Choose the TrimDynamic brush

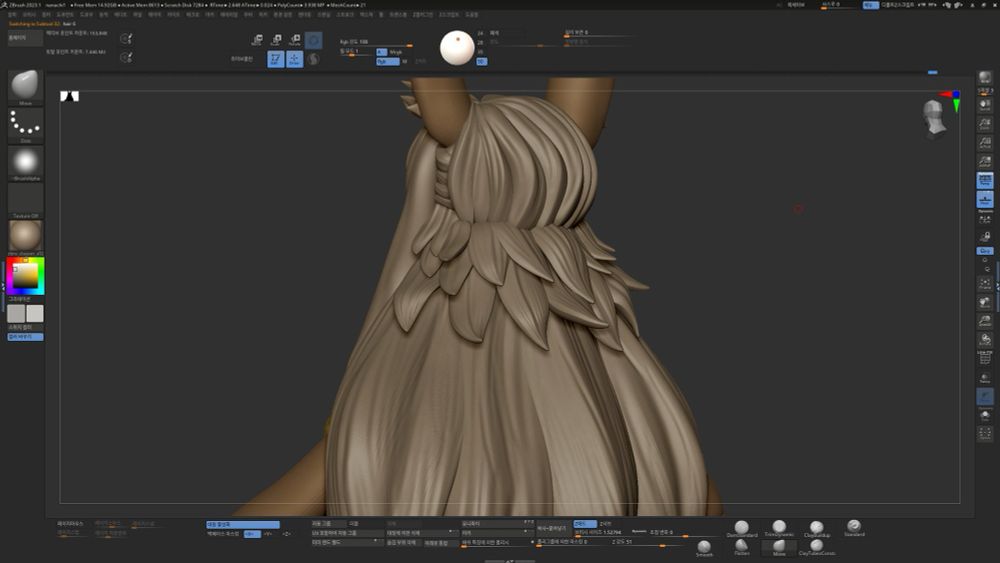click(779, 527)
